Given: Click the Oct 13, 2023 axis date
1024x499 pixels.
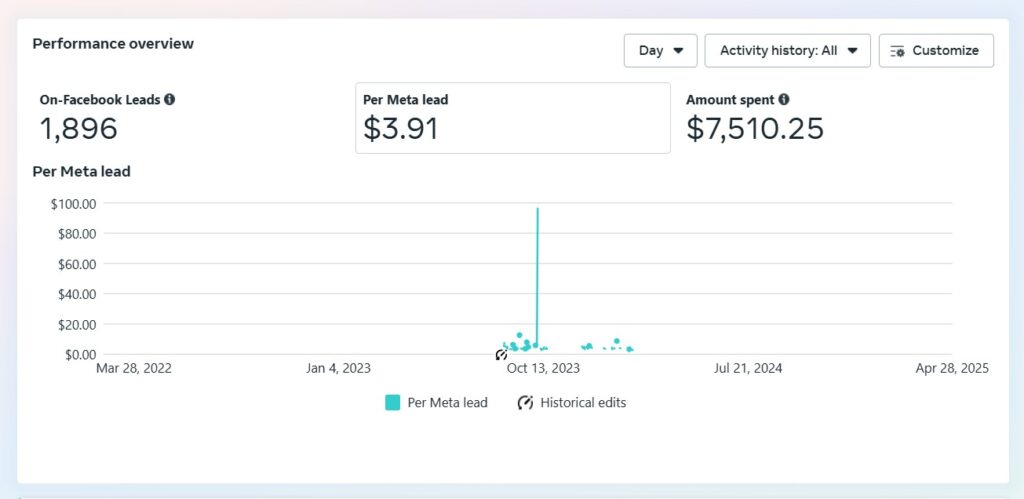Looking at the screenshot, I should point(543,368).
